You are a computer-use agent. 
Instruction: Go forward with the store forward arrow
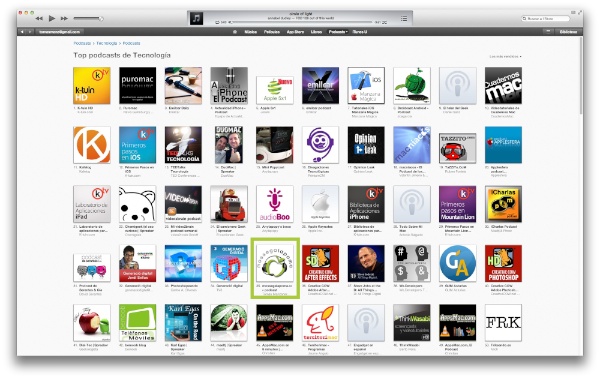click(x=29, y=32)
